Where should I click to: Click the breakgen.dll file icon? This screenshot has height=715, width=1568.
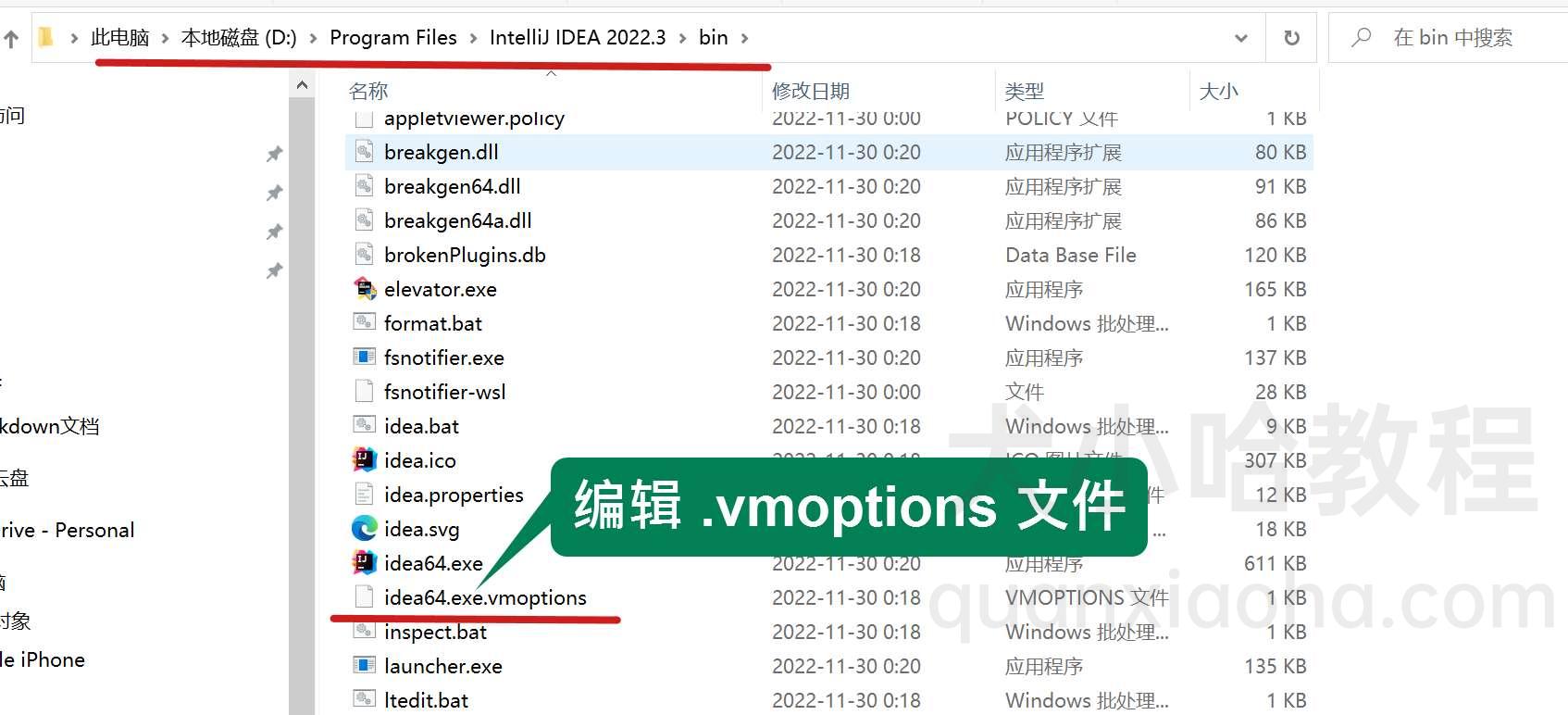click(x=365, y=152)
